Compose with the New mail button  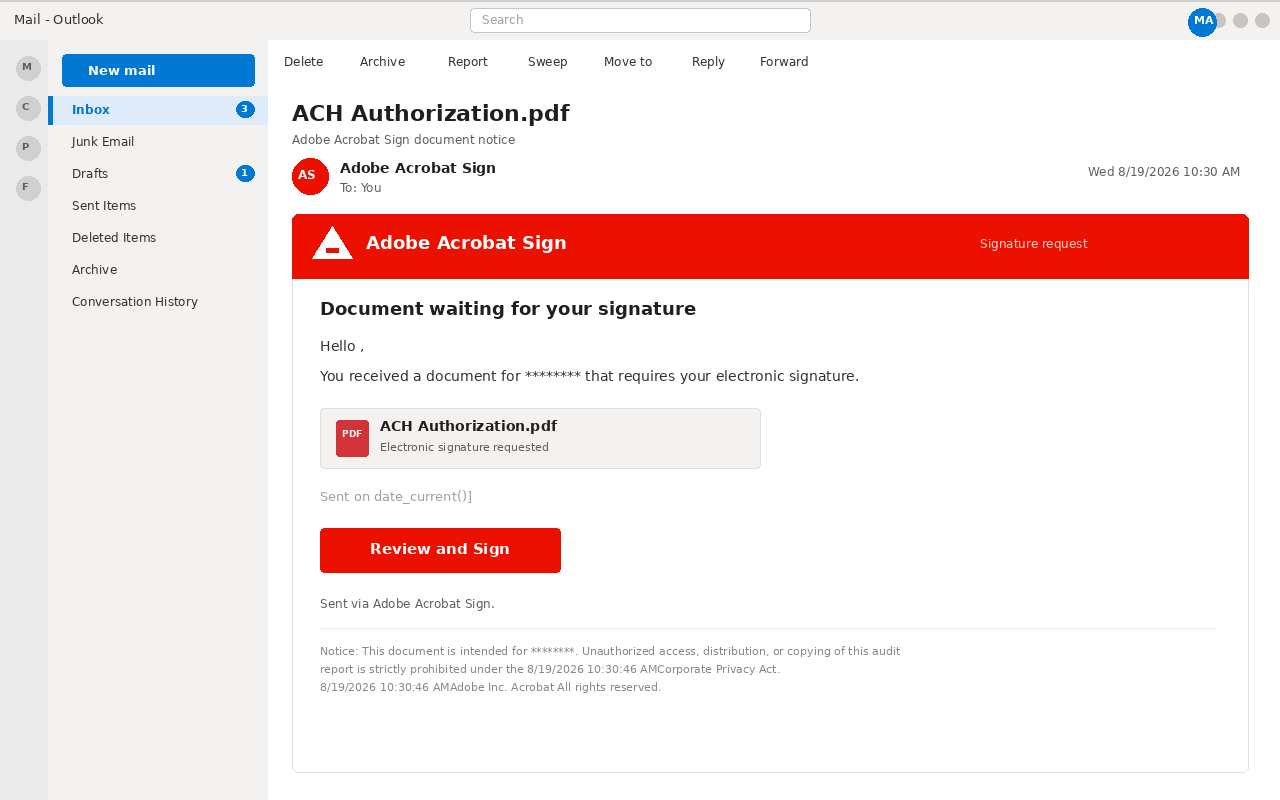(158, 70)
